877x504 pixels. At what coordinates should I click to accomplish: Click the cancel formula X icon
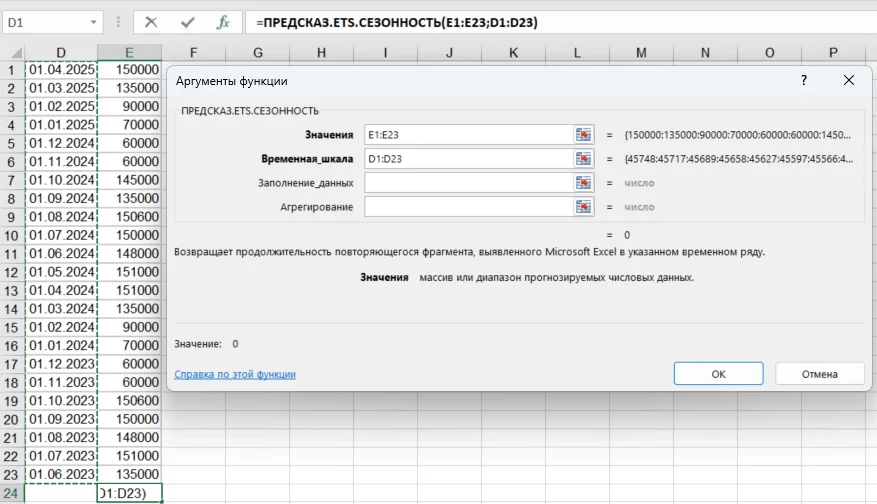point(150,22)
